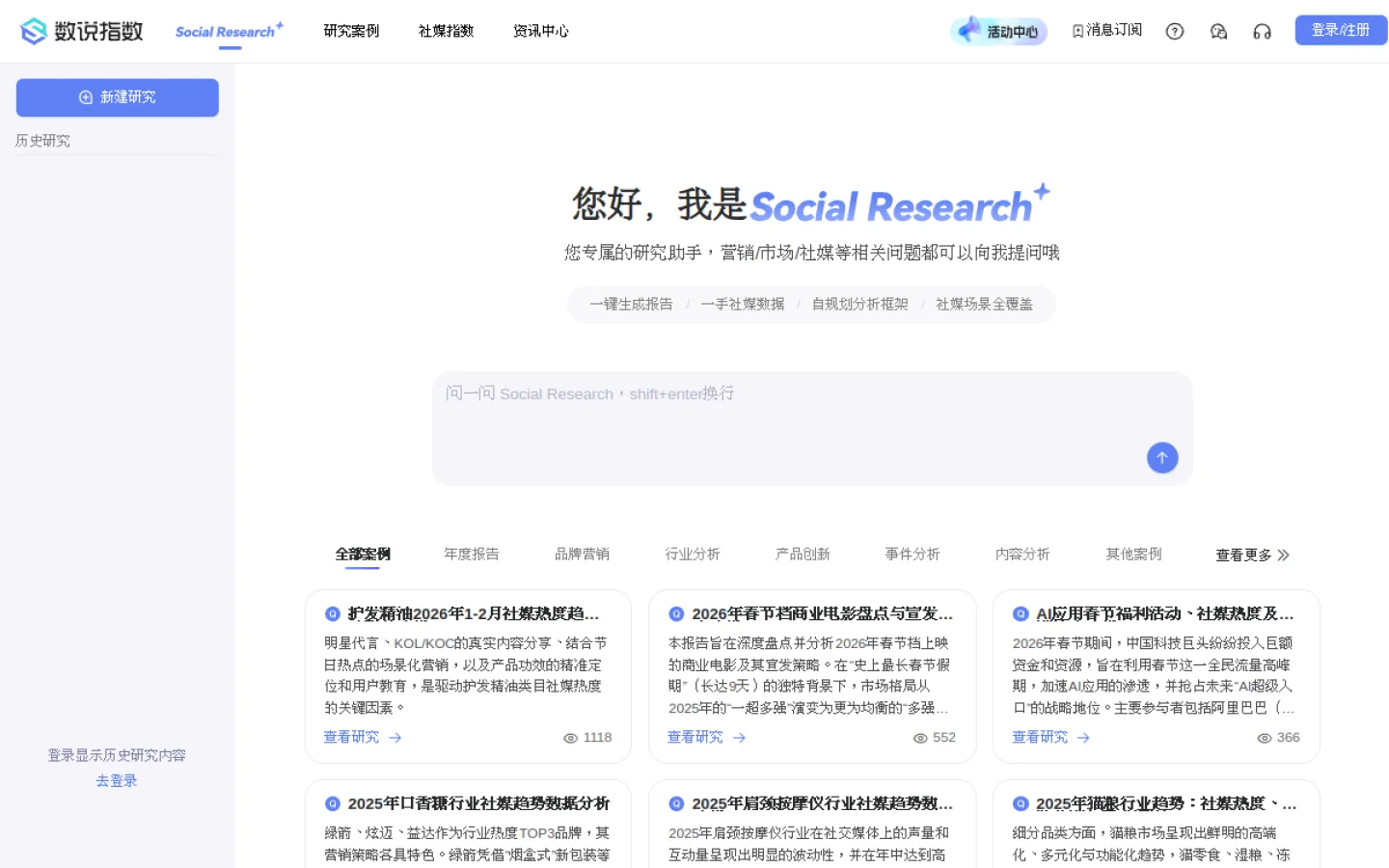Screen dimensions: 1389x868
Task: Click the icon before 2025年猫粮行业趋势 card title
Action: click(1021, 803)
